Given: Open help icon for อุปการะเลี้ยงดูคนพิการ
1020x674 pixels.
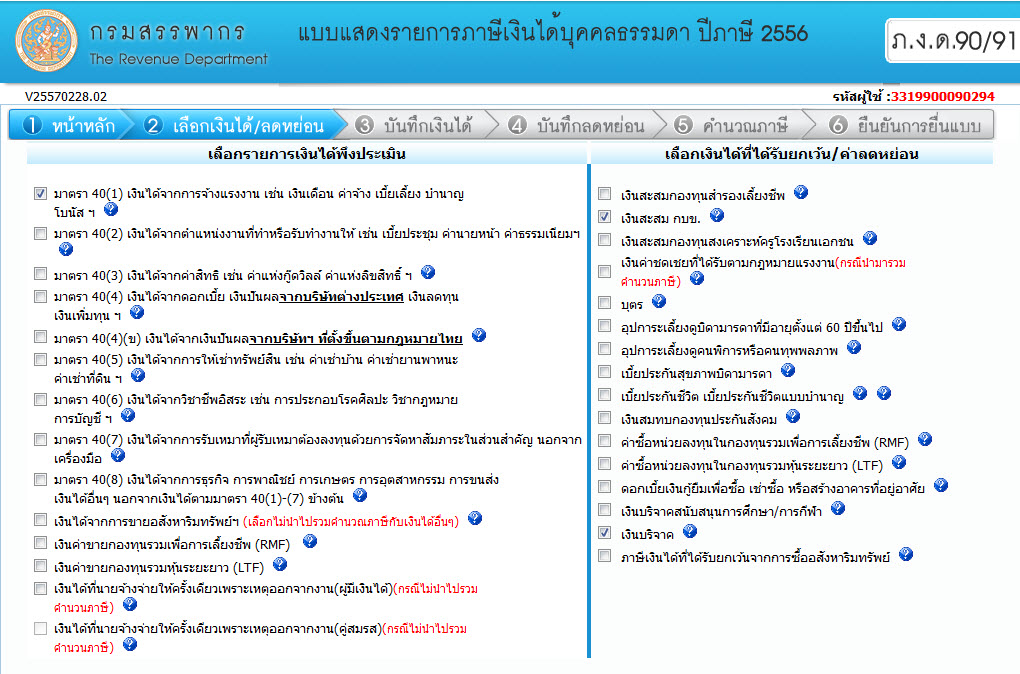Looking at the screenshot, I should [854, 347].
